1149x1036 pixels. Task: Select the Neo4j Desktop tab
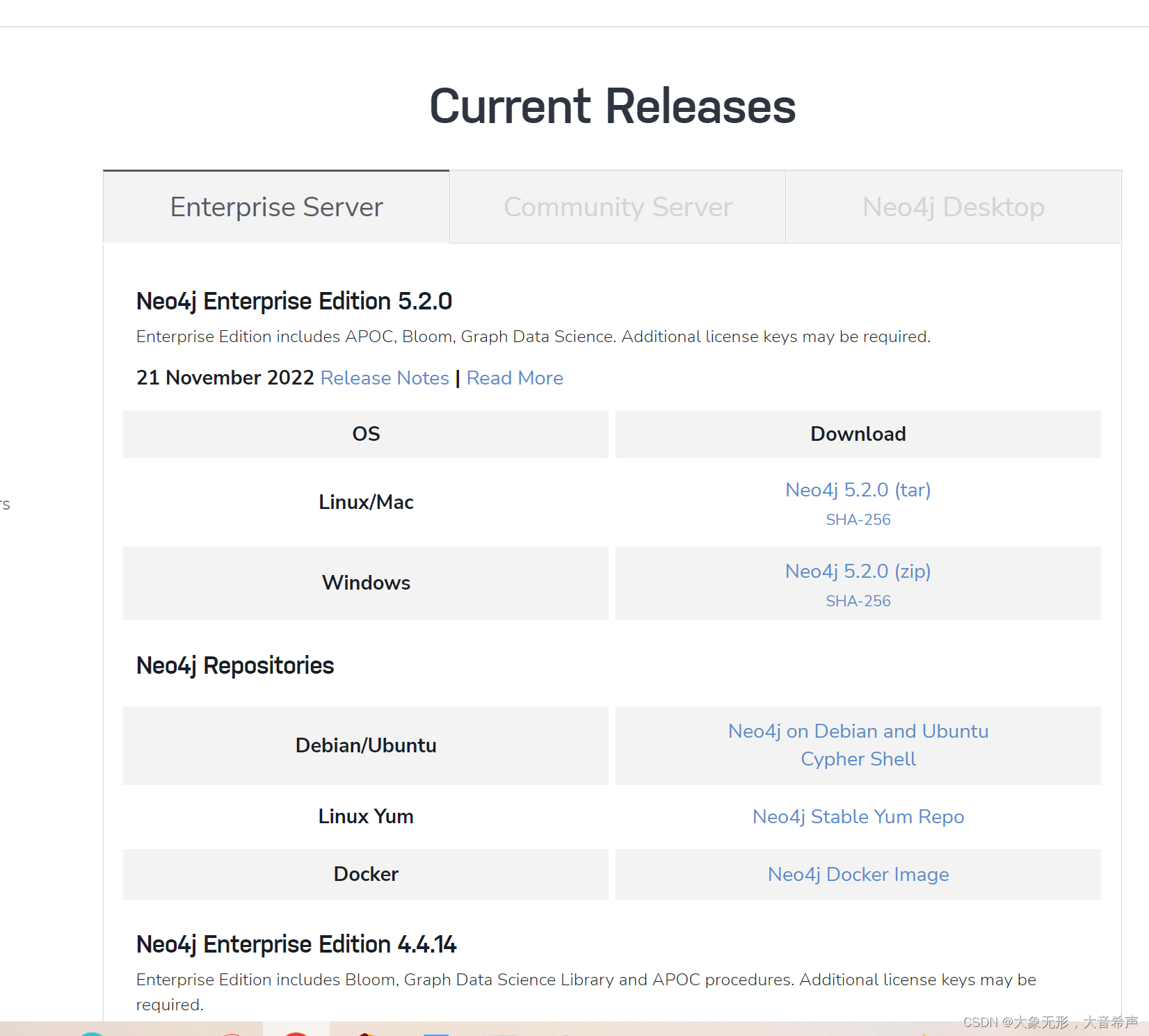[x=954, y=207]
